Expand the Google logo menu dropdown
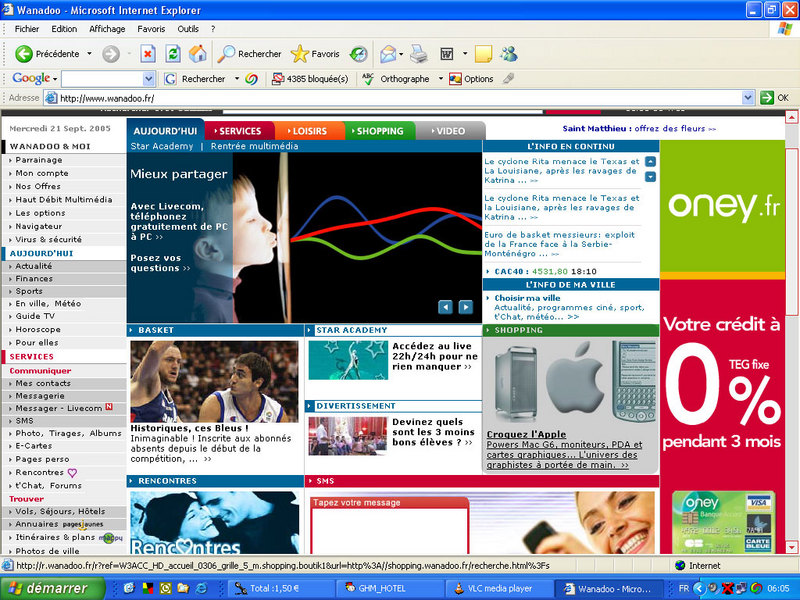 (x=55, y=79)
